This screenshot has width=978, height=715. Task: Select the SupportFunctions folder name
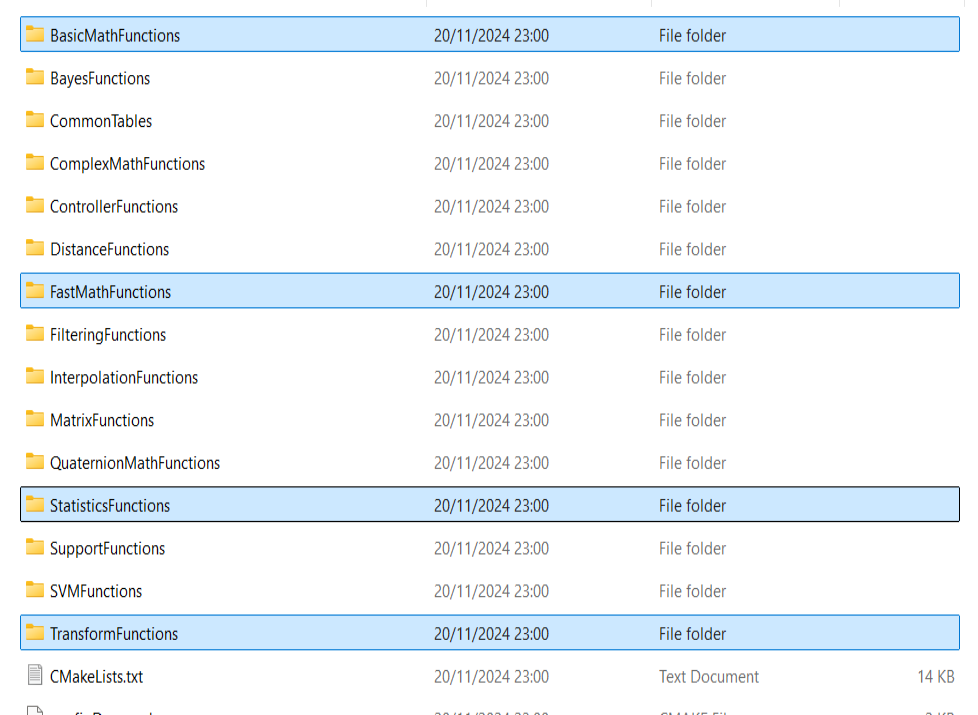pos(107,549)
